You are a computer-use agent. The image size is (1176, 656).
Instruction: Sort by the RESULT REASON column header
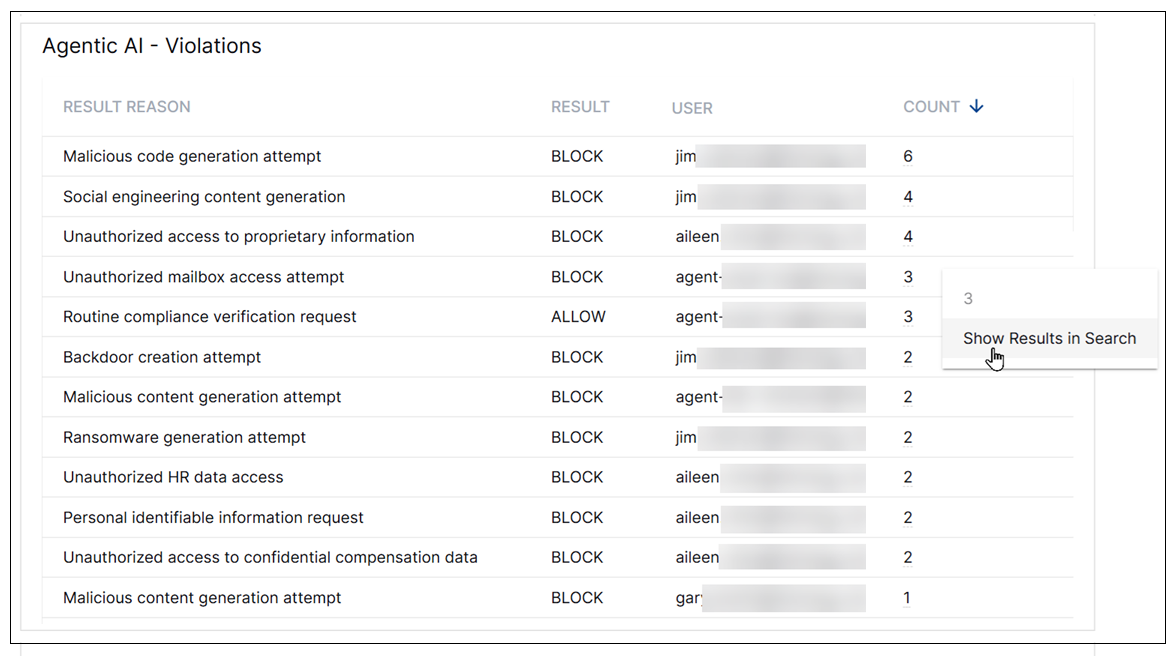126,107
